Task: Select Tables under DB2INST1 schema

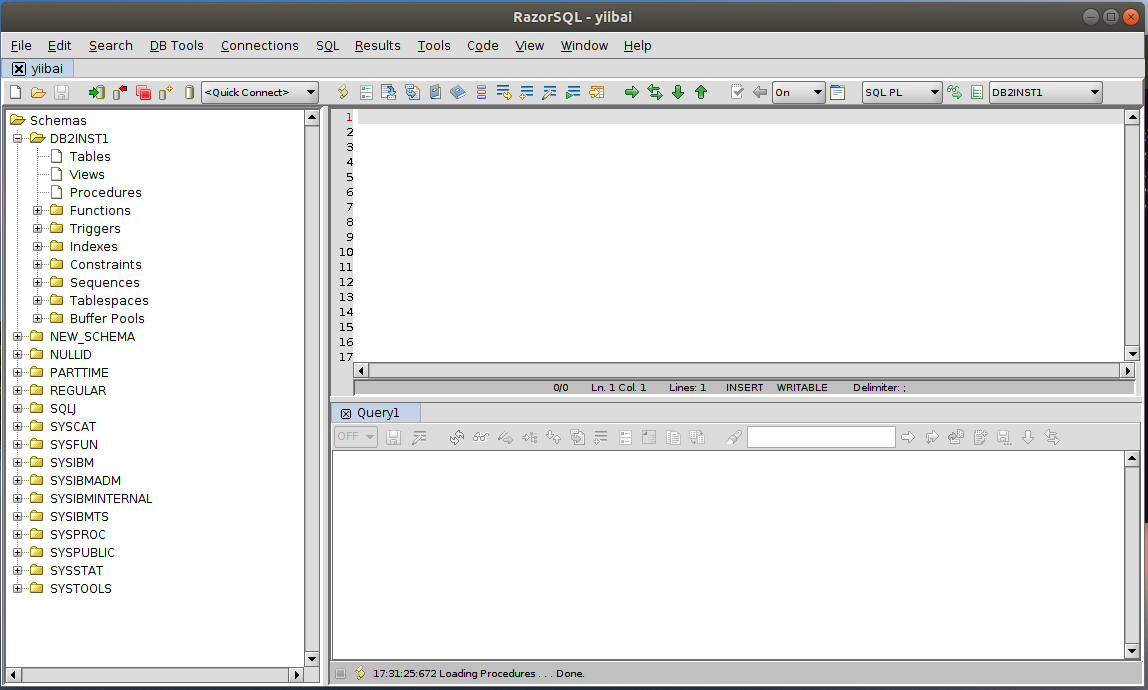Action: [x=90, y=156]
